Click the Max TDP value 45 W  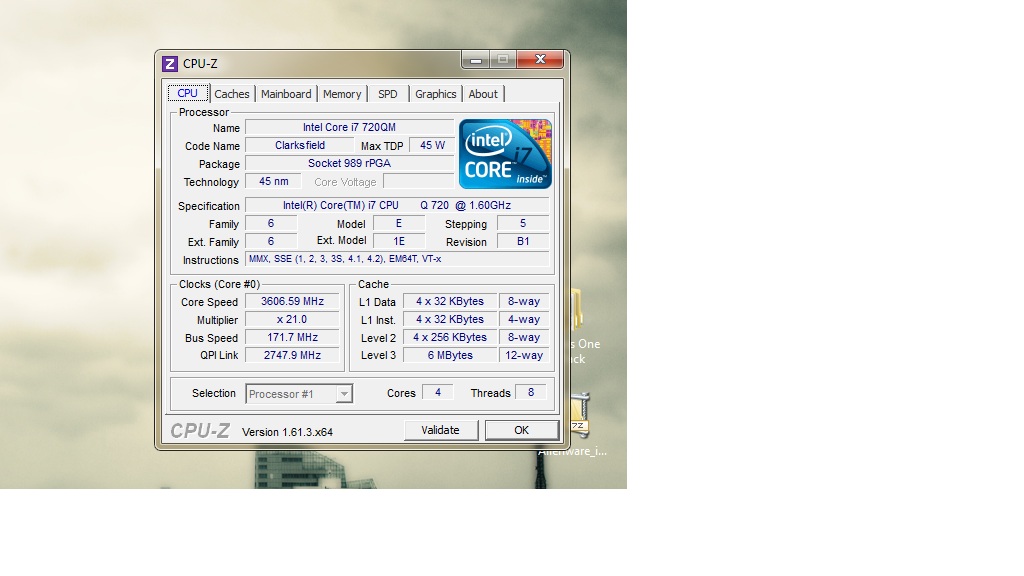[x=432, y=146]
